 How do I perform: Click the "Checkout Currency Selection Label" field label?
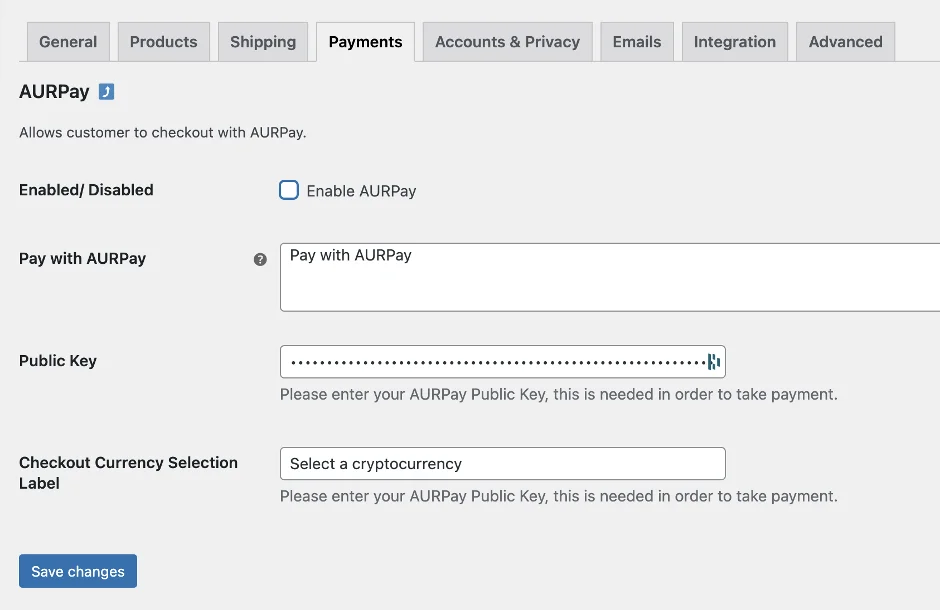(128, 473)
